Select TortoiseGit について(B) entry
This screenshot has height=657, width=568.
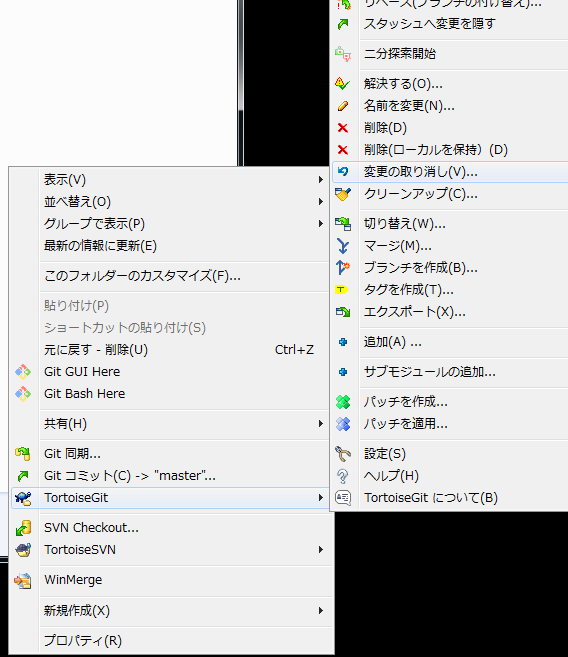(450, 498)
